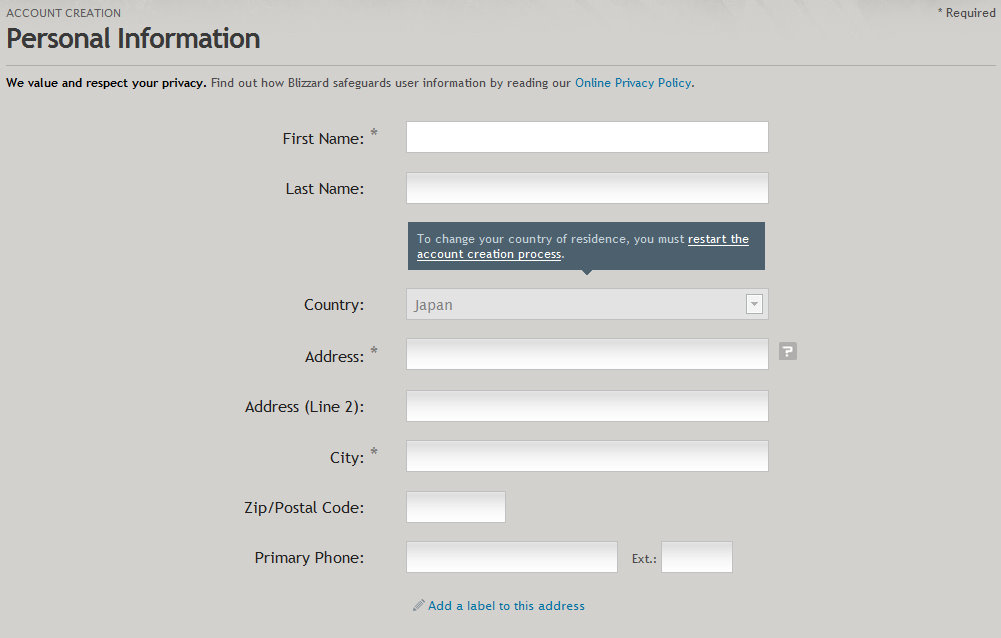Click the Zip/Postal Code label

(304, 508)
